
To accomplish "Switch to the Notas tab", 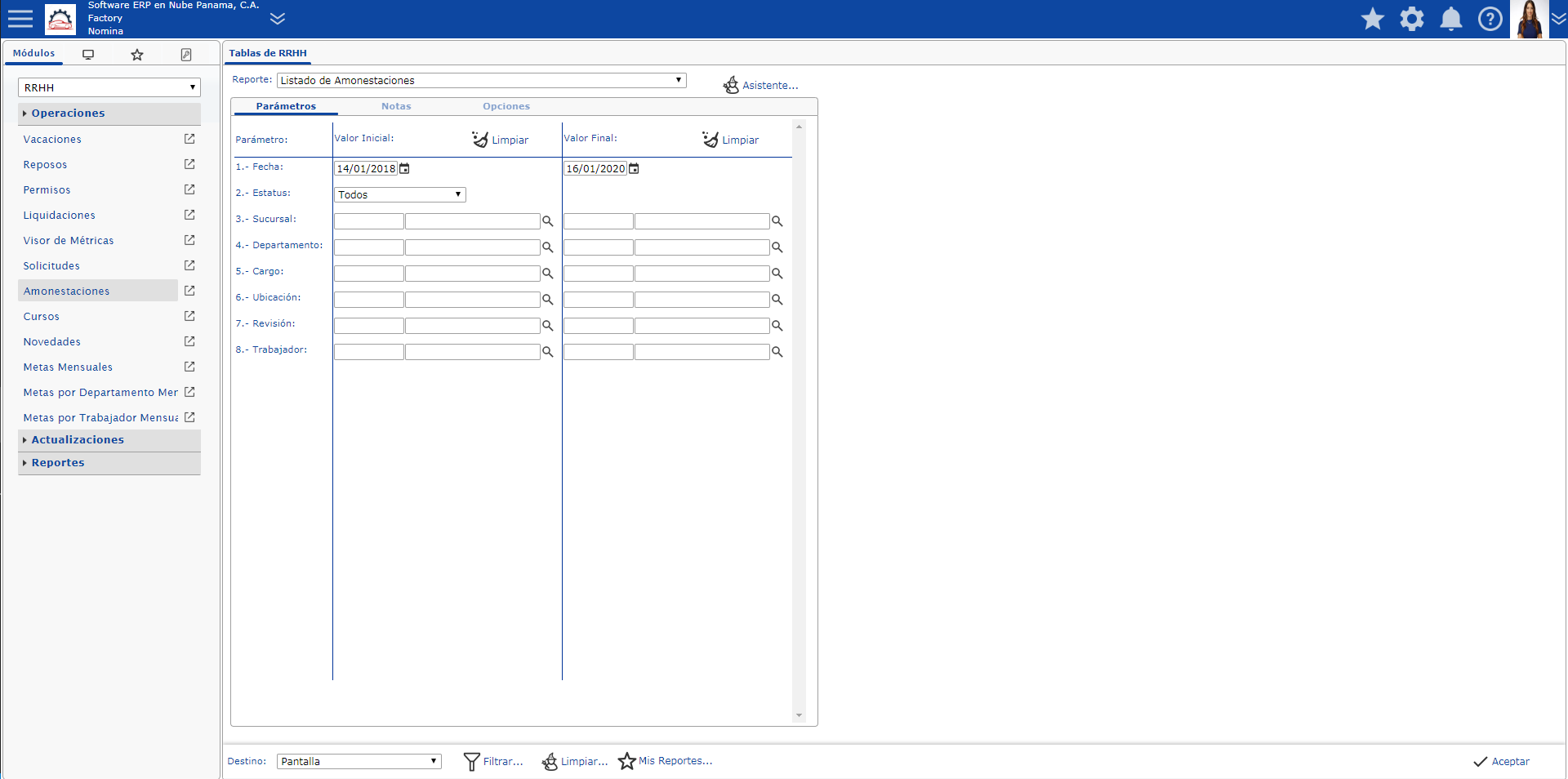I will point(396,106).
